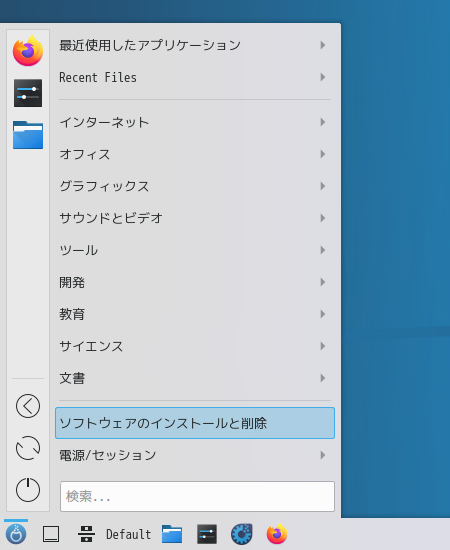
Task: Click the power shutdown icon
Action: click(x=28, y=490)
